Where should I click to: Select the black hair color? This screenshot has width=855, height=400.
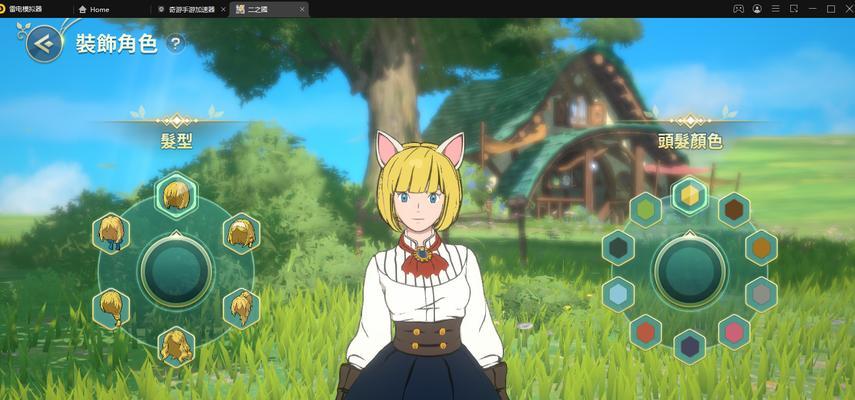click(x=618, y=248)
